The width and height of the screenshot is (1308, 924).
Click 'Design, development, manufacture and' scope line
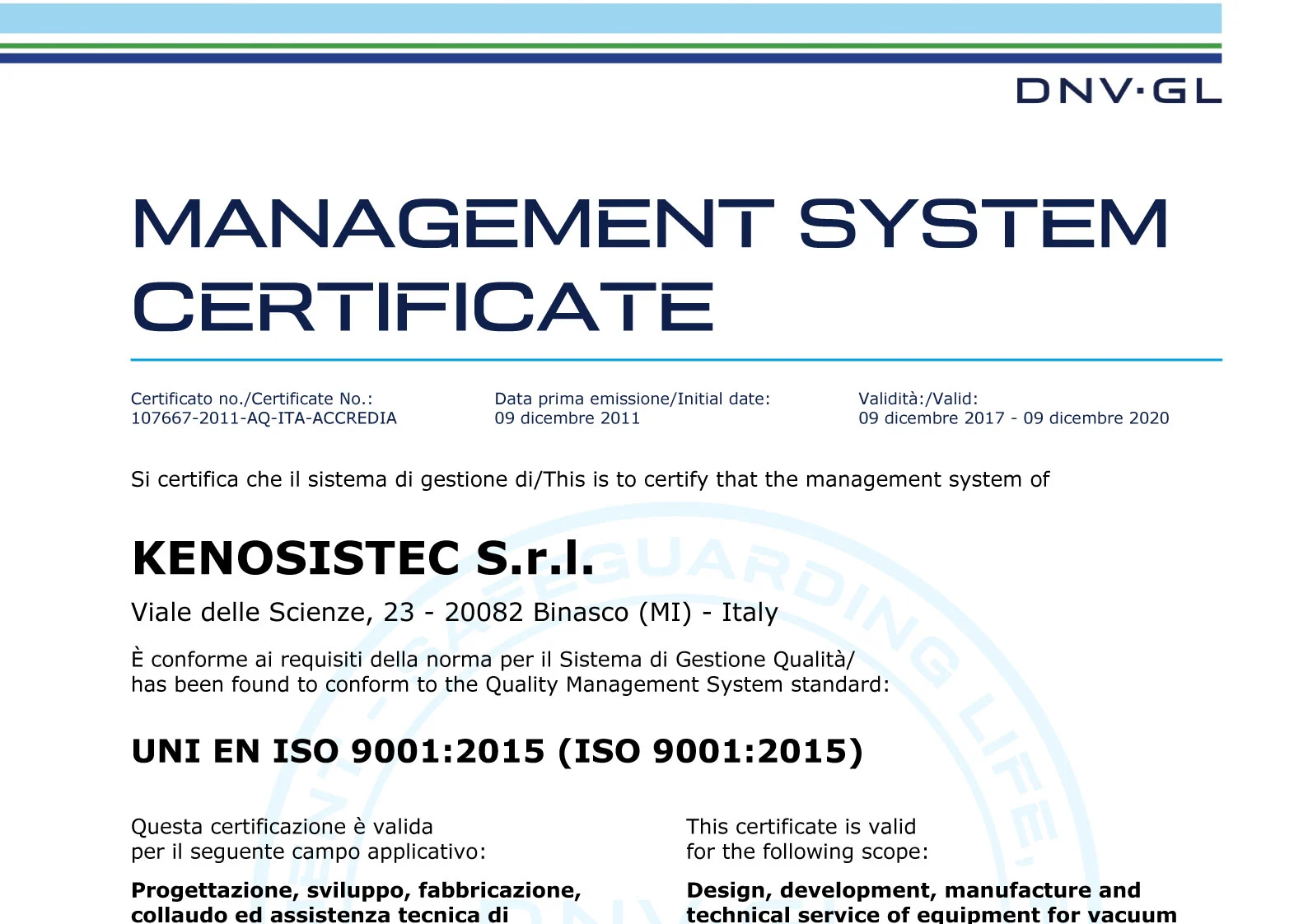tap(913, 891)
